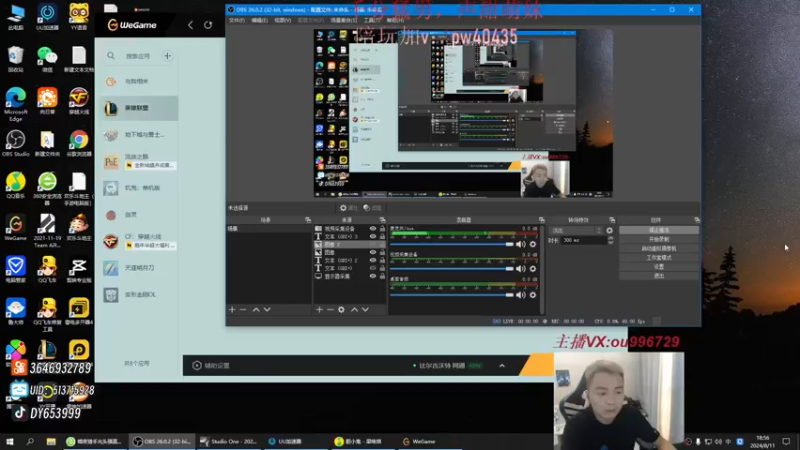Open 360 browser desktop icon
Image resolution: width=800 pixels, height=450 pixels.
coord(47,188)
